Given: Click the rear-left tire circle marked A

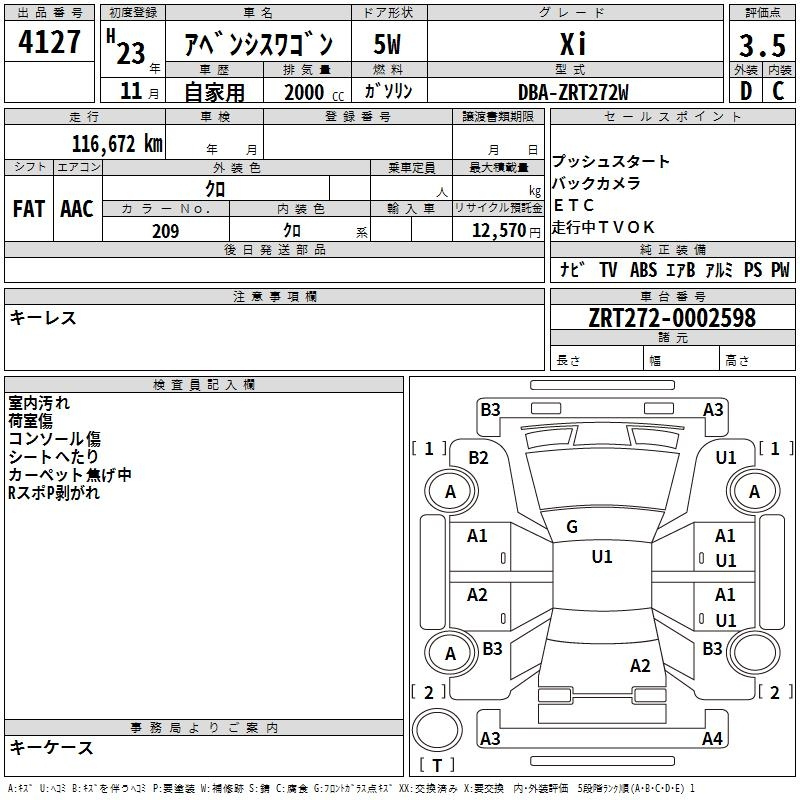Looking at the screenshot, I should coord(451,653).
